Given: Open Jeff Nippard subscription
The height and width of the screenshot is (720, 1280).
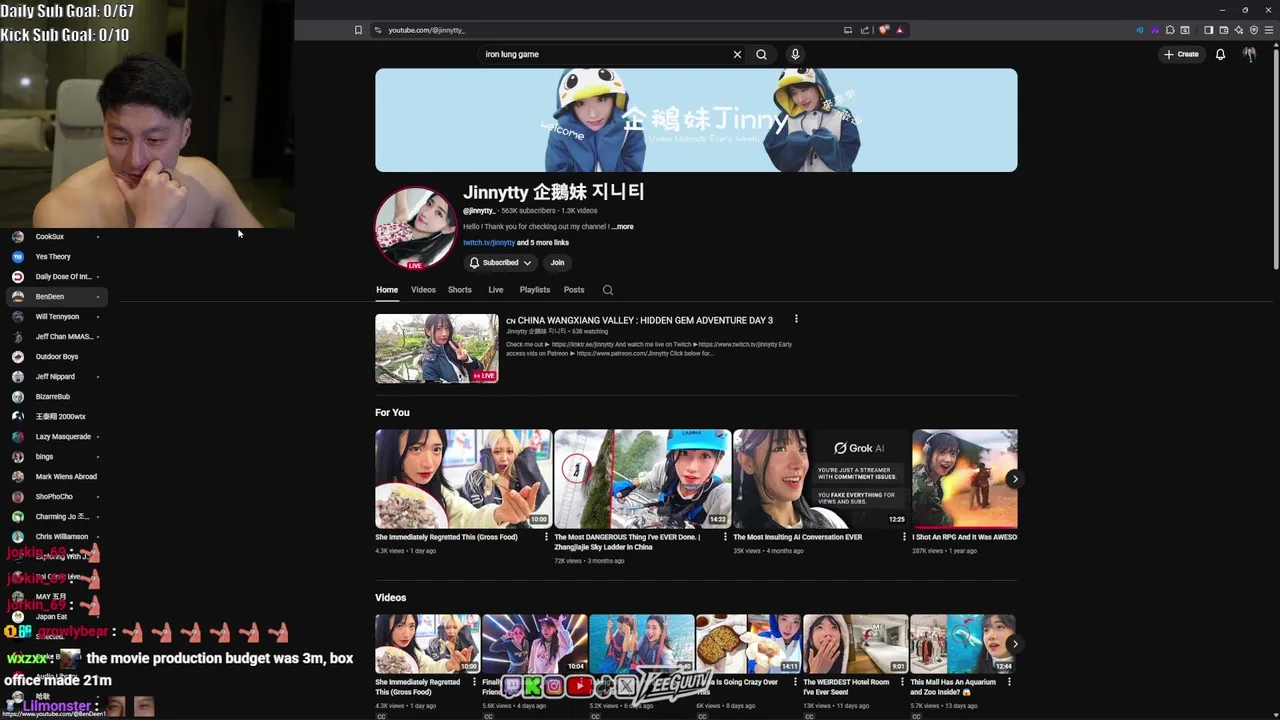Looking at the screenshot, I should (56, 377).
